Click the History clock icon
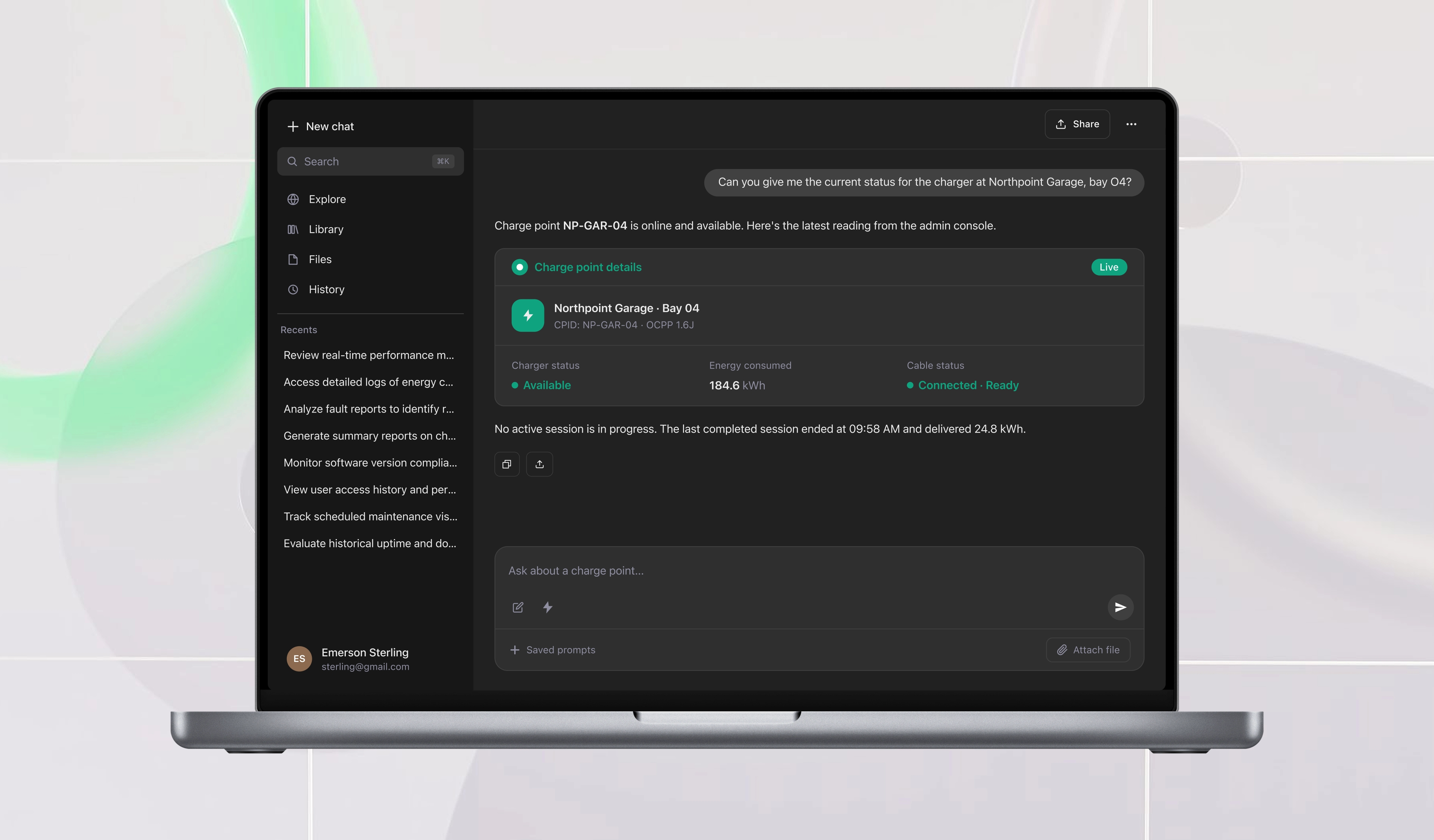The width and height of the screenshot is (1434, 840). click(x=293, y=289)
